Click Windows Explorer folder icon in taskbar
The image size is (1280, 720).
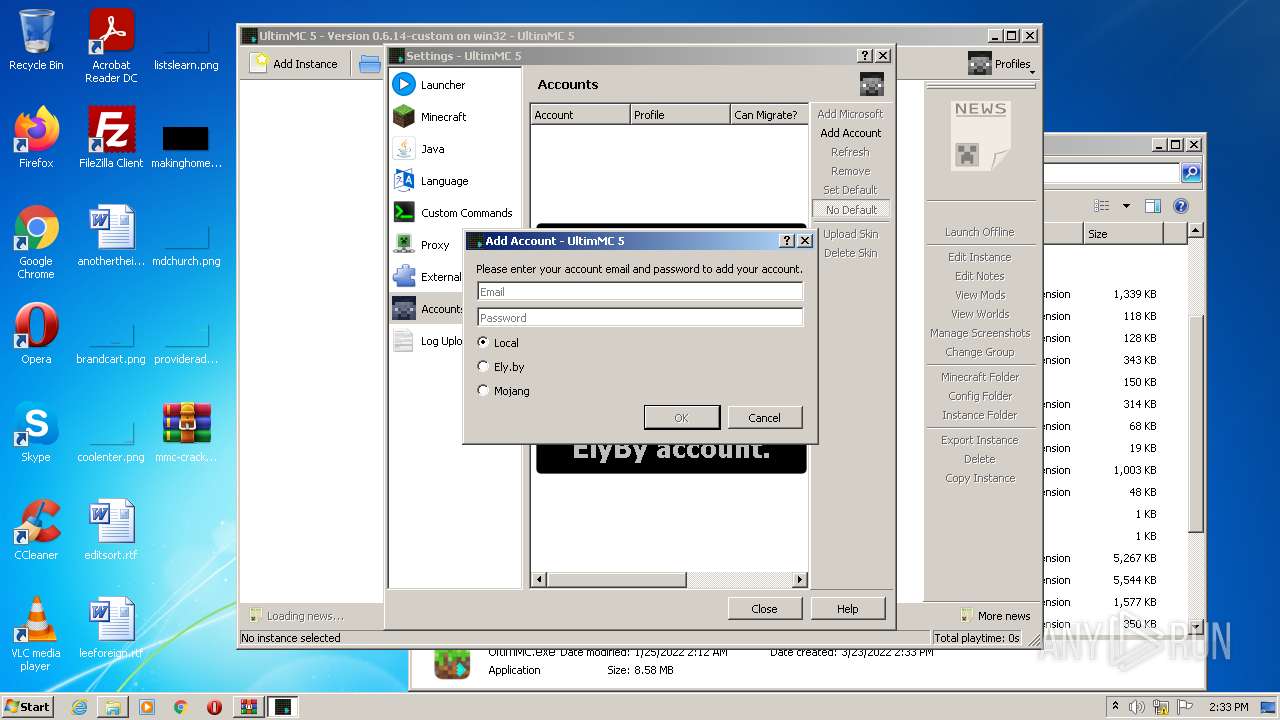tap(113, 707)
